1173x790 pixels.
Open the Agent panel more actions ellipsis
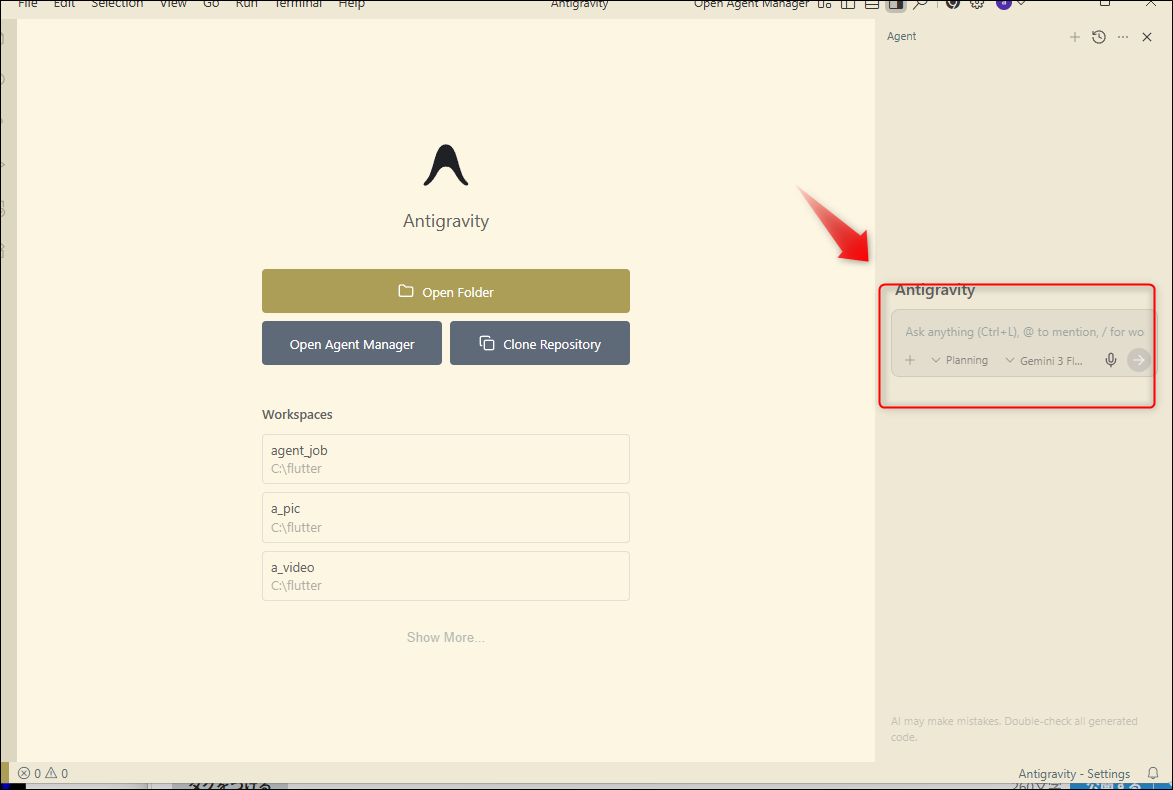(1123, 37)
